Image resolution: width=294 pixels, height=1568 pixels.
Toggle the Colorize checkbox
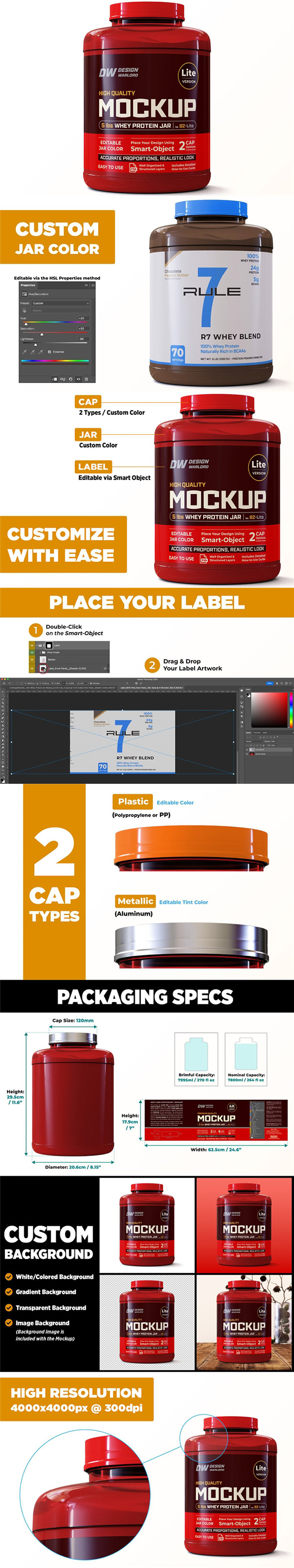[50, 352]
